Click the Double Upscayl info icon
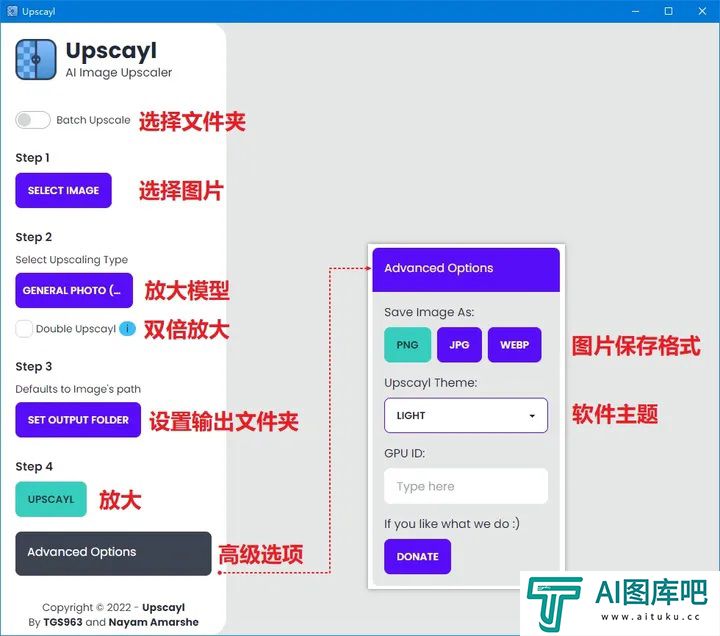This screenshot has height=636, width=720. pos(127,329)
